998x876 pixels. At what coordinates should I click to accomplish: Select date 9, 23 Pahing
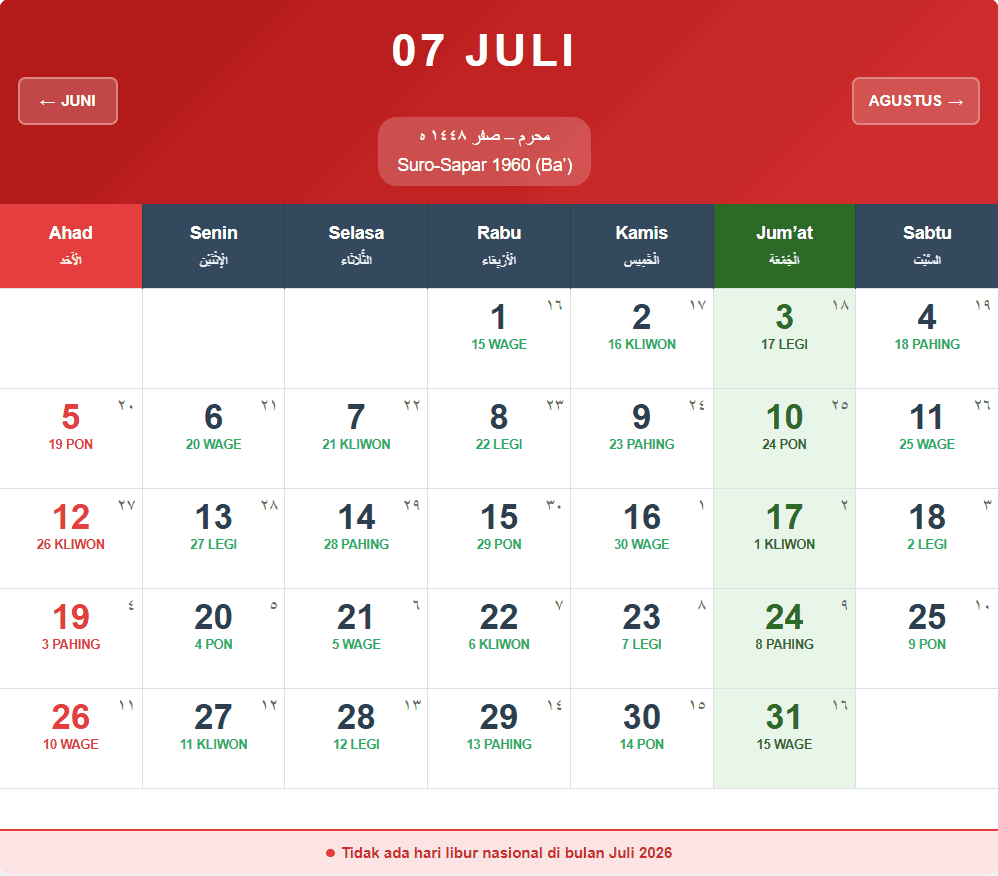642,439
